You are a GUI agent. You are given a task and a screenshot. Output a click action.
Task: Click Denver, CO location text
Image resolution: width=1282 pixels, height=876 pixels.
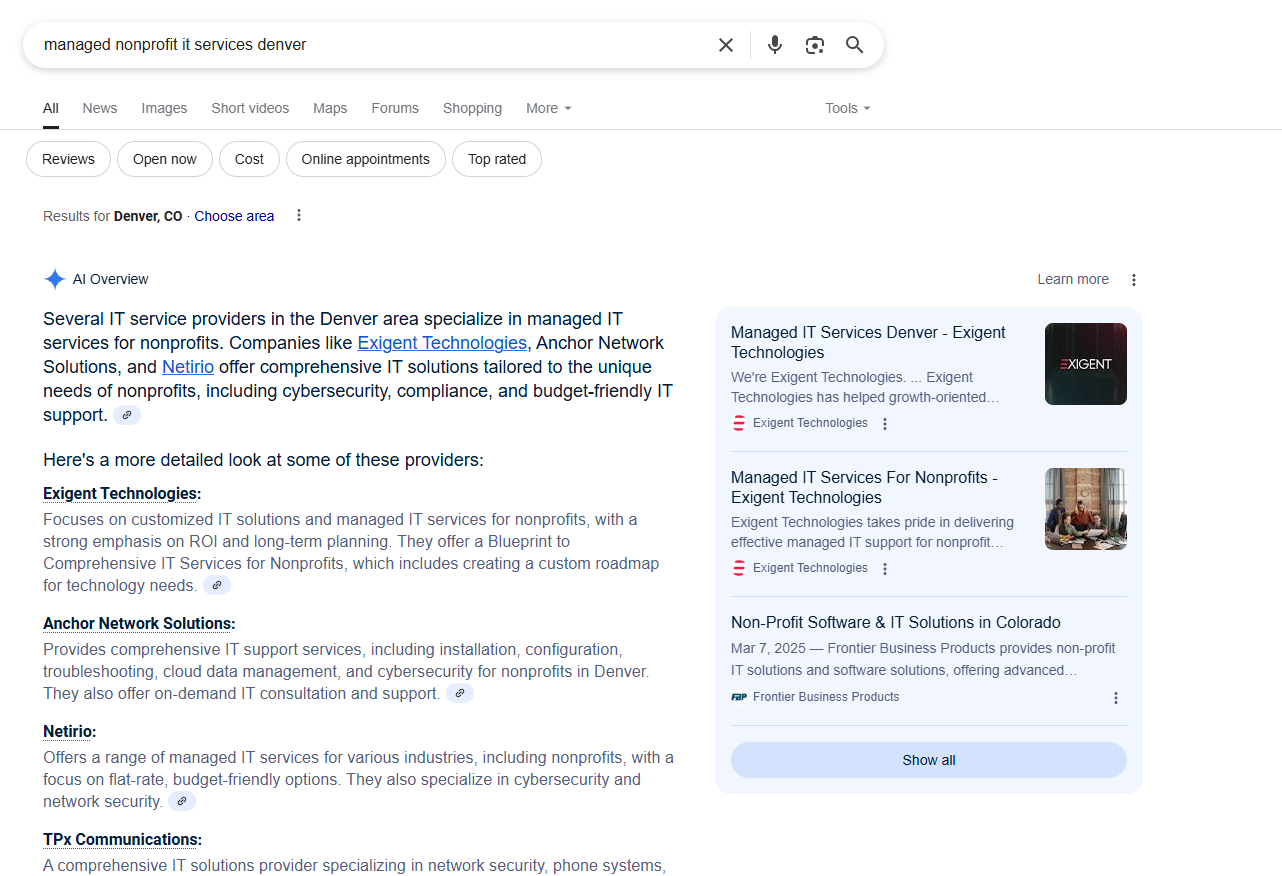click(148, 216)
